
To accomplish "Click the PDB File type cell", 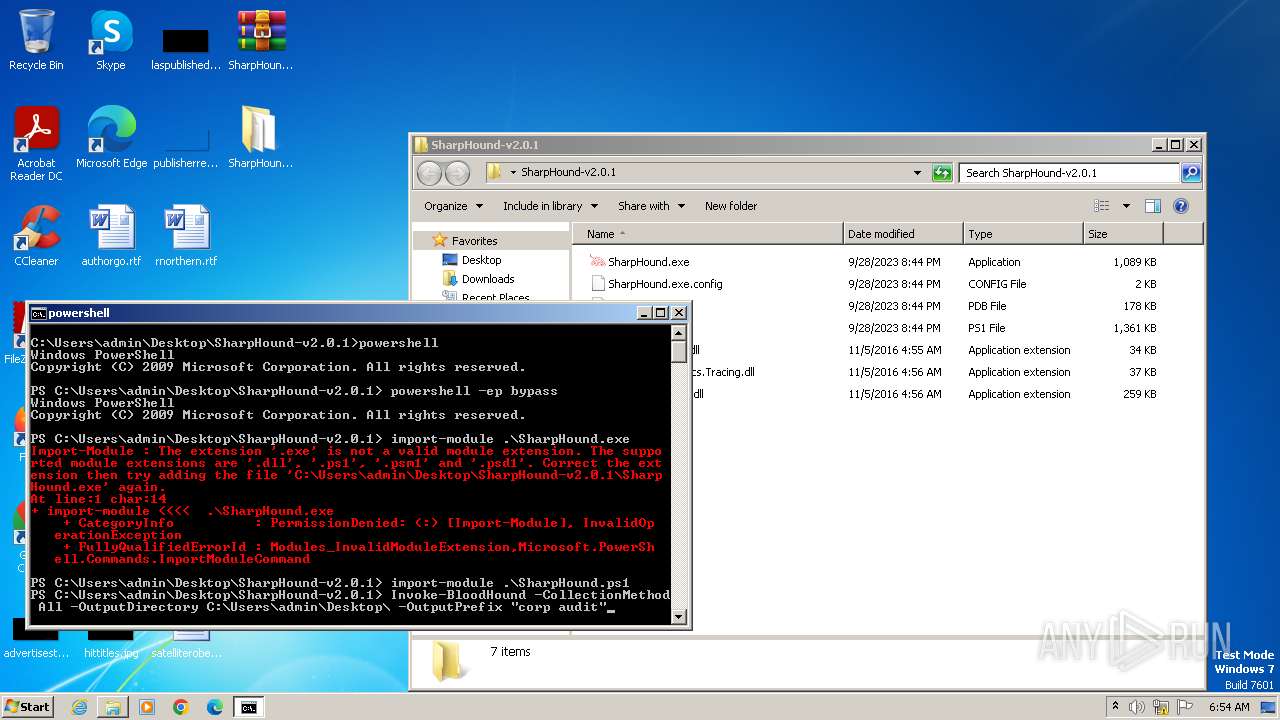I will coord(987,306).
